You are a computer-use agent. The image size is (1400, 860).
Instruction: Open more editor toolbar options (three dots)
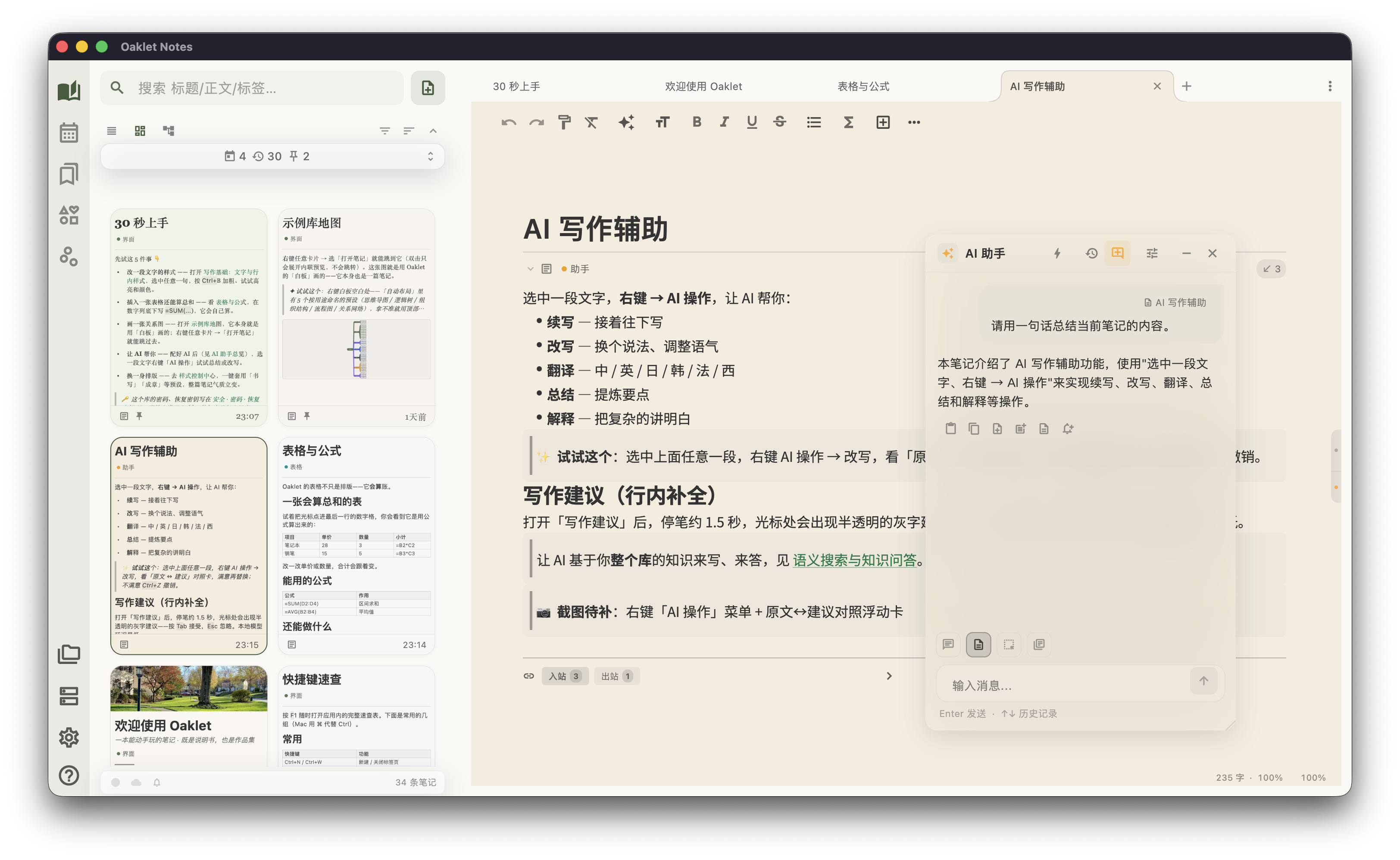point(914,122)
